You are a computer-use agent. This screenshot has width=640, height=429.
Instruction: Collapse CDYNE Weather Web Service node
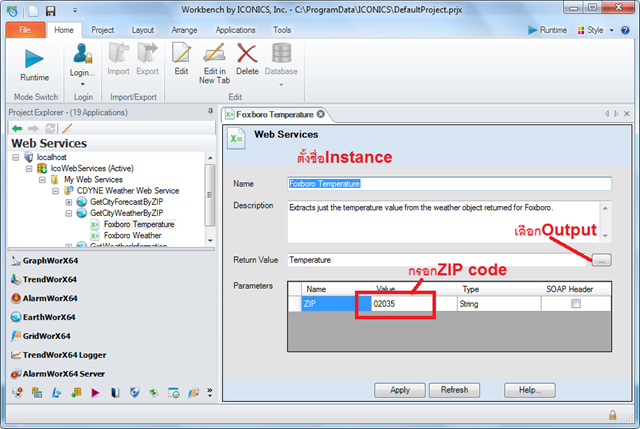point(56,191)
